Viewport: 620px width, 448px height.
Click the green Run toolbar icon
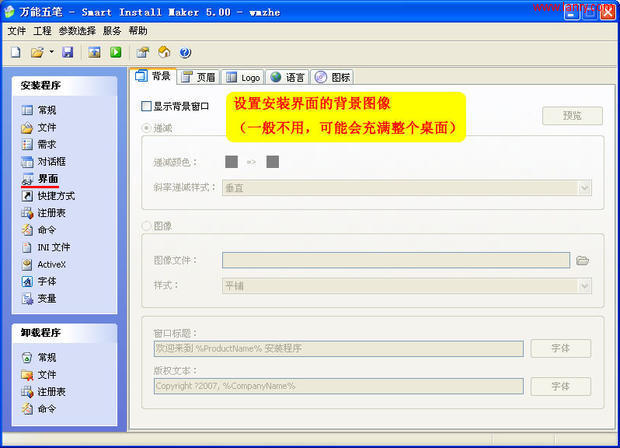[x=116, y=52]
